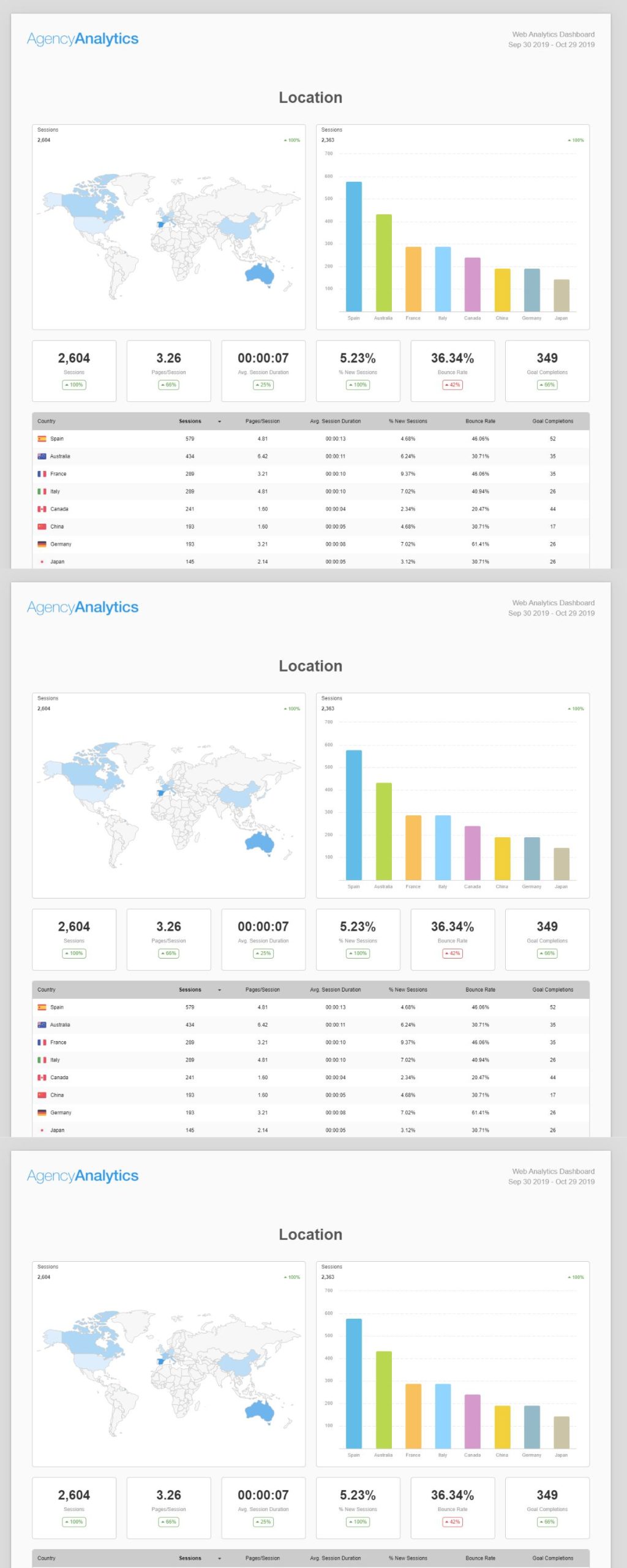This screenshot has width=627, height=1568.
Task: Select the 3.26 Pages/Session card in the middle report
Action: (x=168, y=939)
